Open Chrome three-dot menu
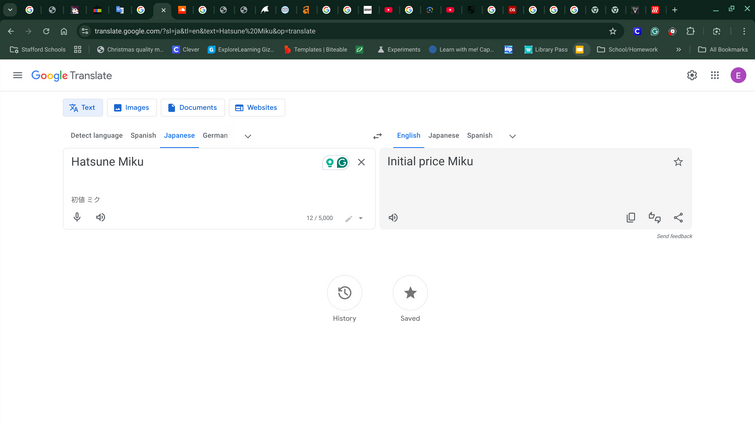The image size is (755, 425). [x=743, y=31]
